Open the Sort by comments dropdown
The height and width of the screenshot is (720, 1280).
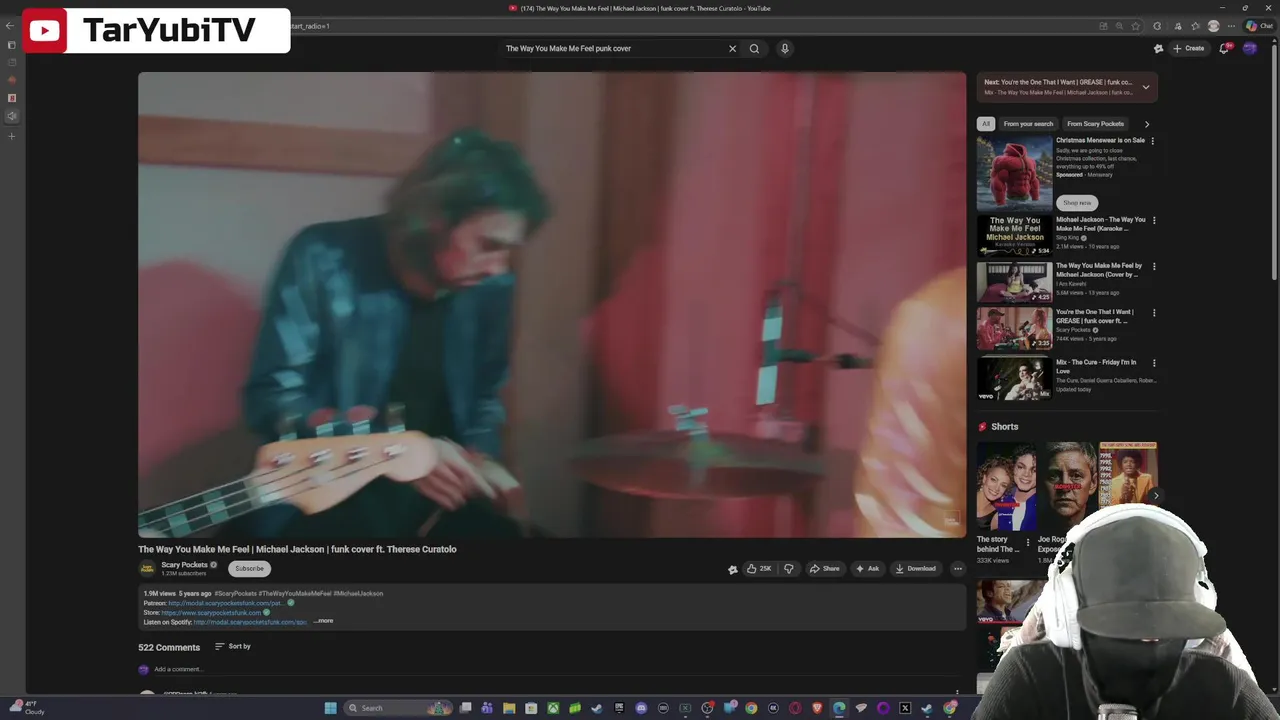233,646
